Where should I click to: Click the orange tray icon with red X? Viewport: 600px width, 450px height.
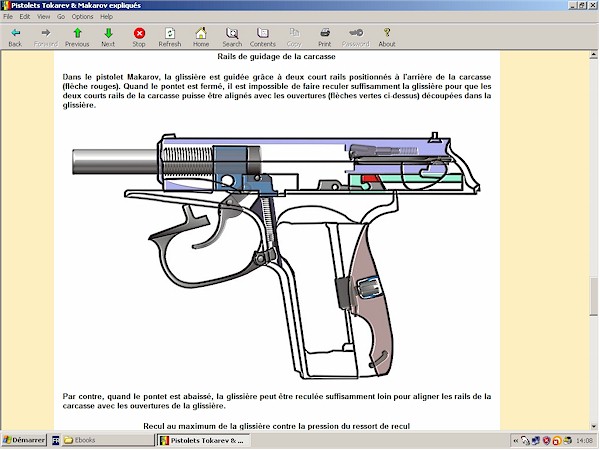pos(556,440)
